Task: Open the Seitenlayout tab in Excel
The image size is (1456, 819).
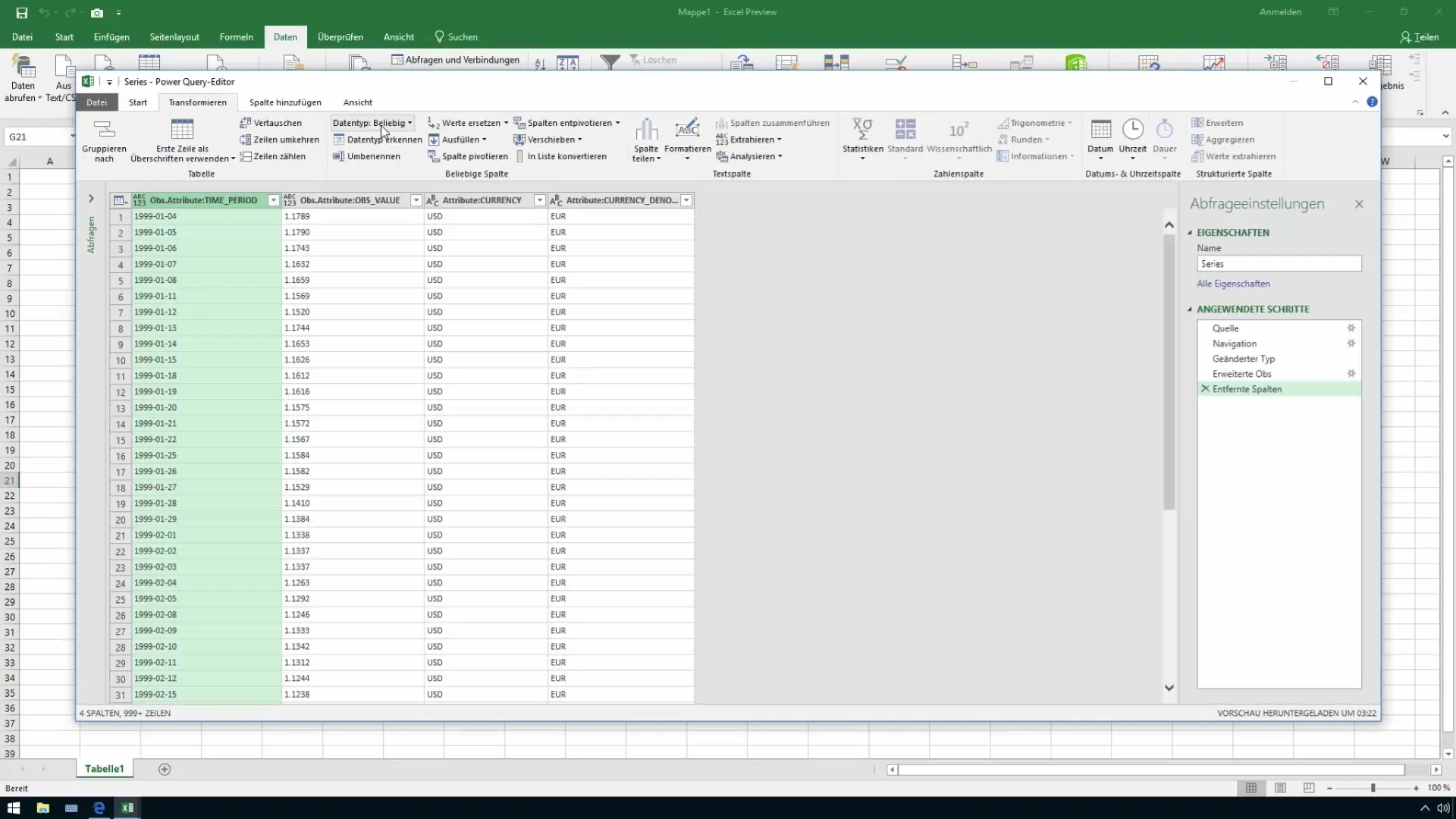Action: coord(174,37)
